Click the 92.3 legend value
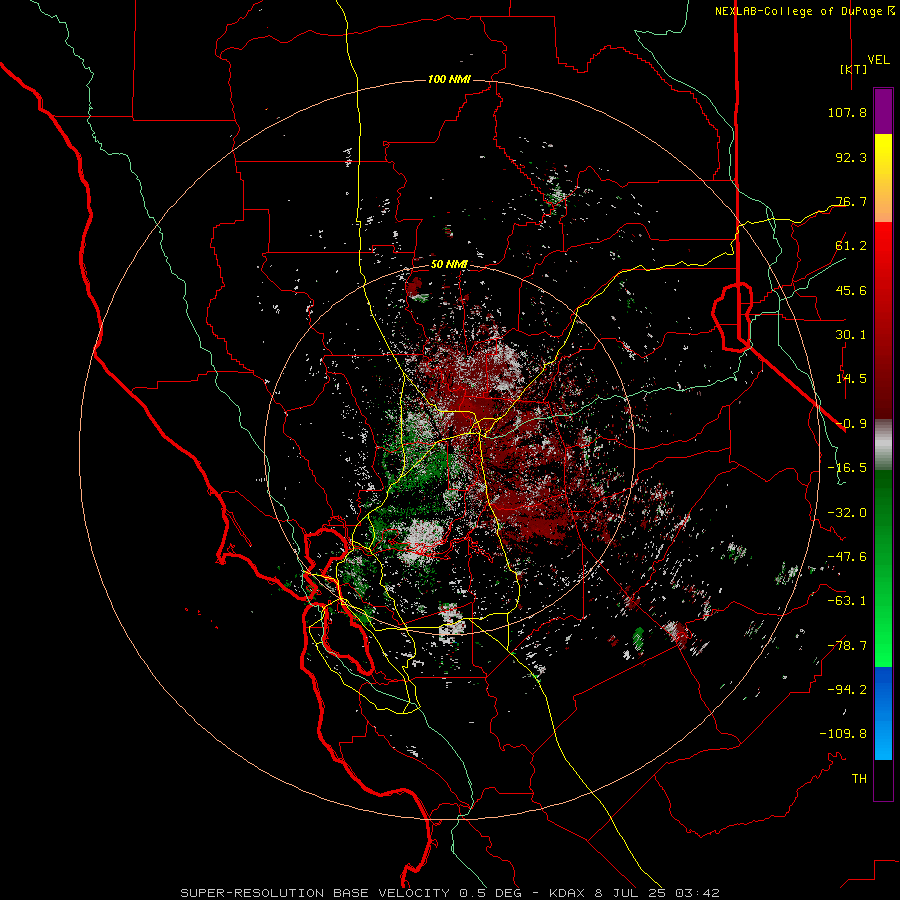This screenshot has width=900, height=900. point(851,157)
